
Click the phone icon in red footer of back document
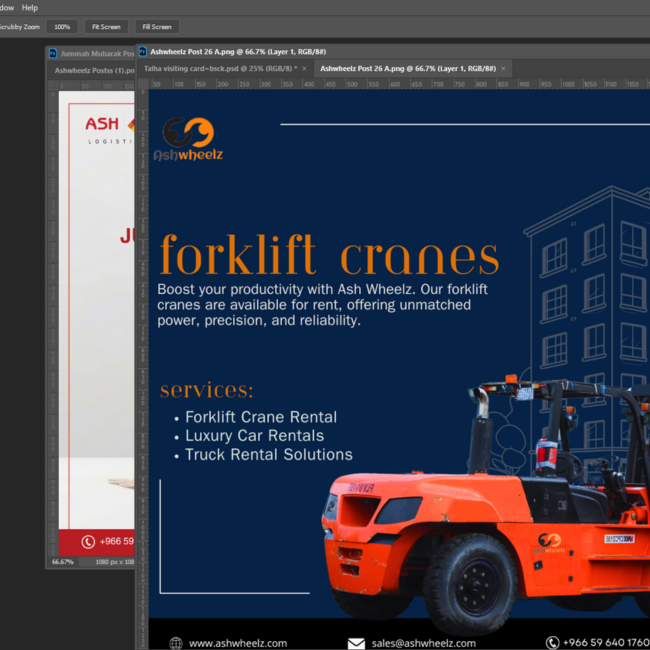click(x=88, y=542)
